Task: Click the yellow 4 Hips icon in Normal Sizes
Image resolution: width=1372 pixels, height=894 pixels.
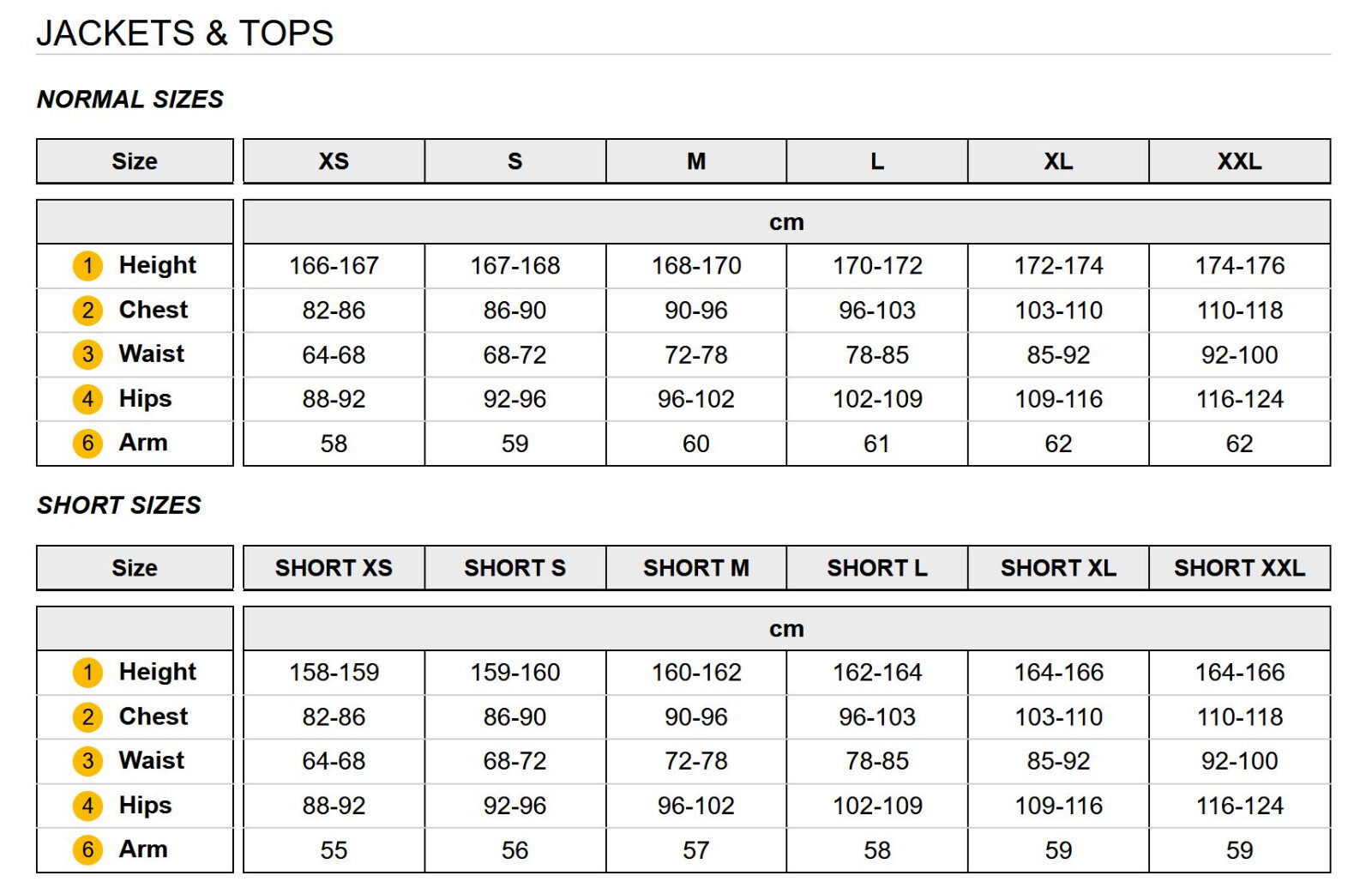Action: tap(87, 399)
